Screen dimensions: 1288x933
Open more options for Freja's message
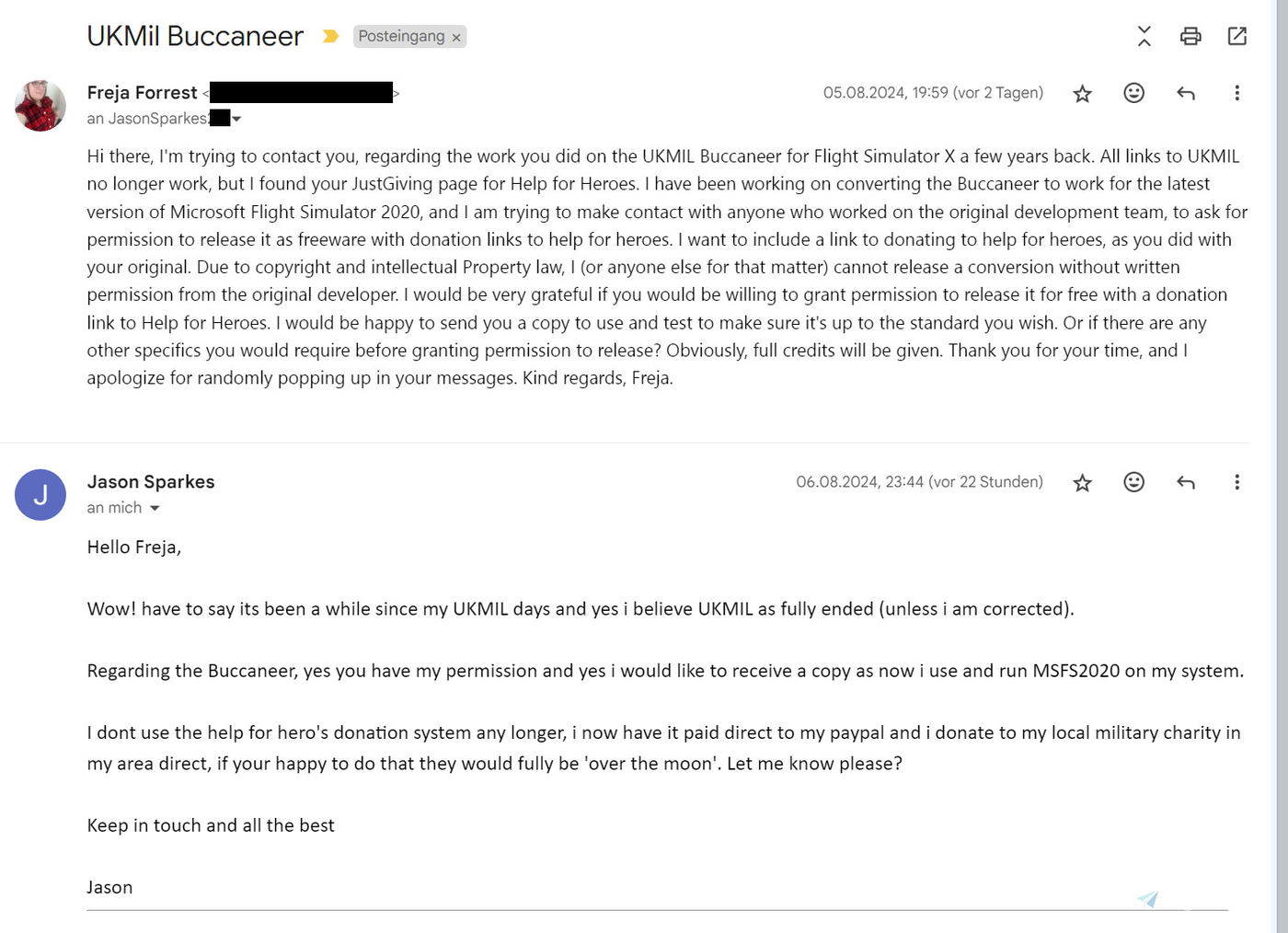1236,93
